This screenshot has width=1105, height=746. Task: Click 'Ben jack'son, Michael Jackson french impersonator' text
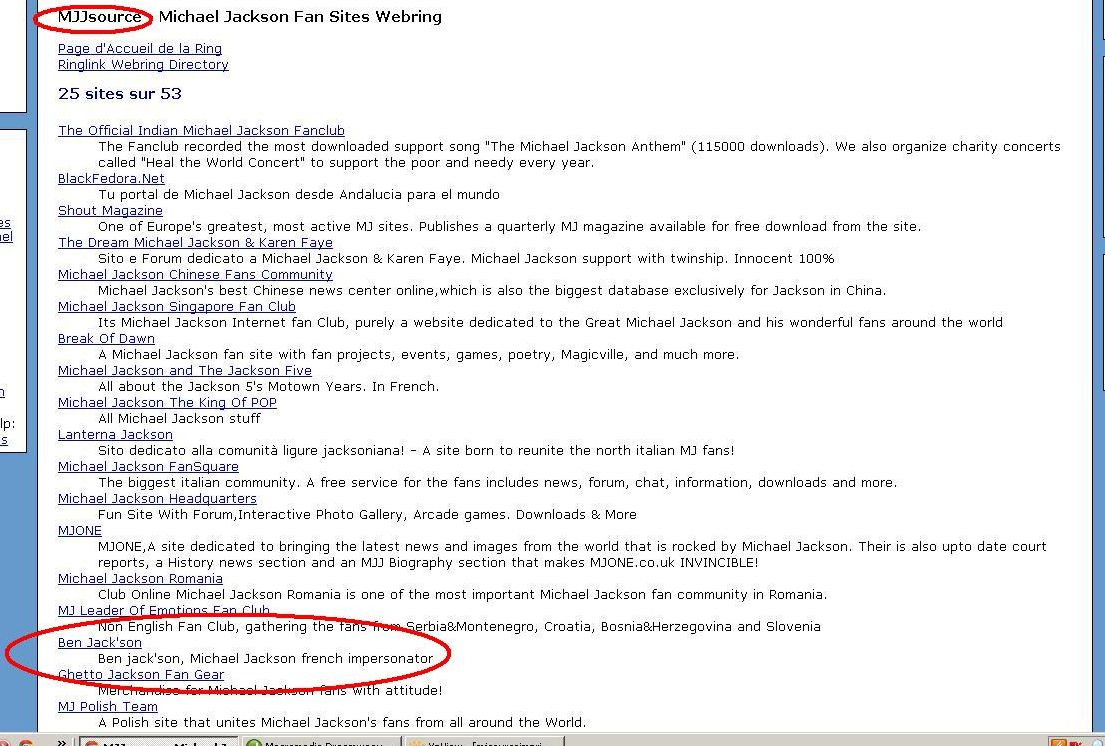pyautogui.click(x=266, y=659)
